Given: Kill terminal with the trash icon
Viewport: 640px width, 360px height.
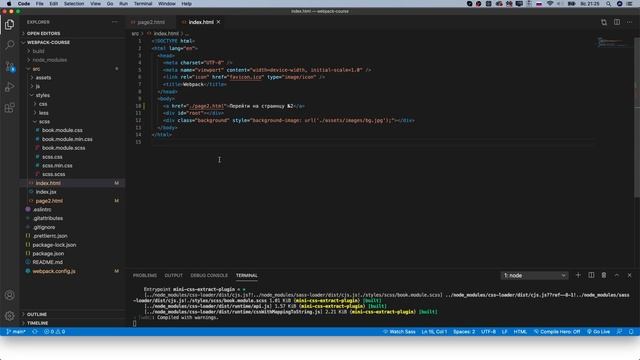Looking at the screenshot, I should pyautogui.click(x=604, y=276).
